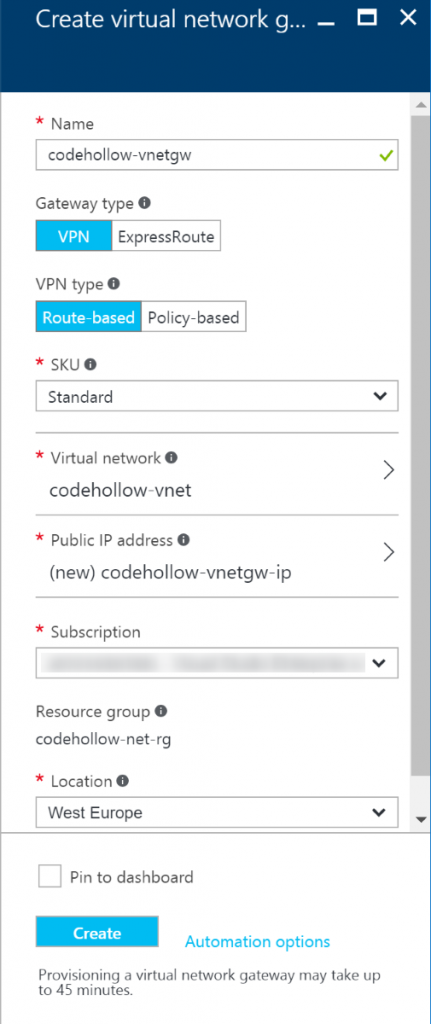Click the Virtual network info icon
The width and height of the screenshot is (431, 1024).
click(171, 458)
